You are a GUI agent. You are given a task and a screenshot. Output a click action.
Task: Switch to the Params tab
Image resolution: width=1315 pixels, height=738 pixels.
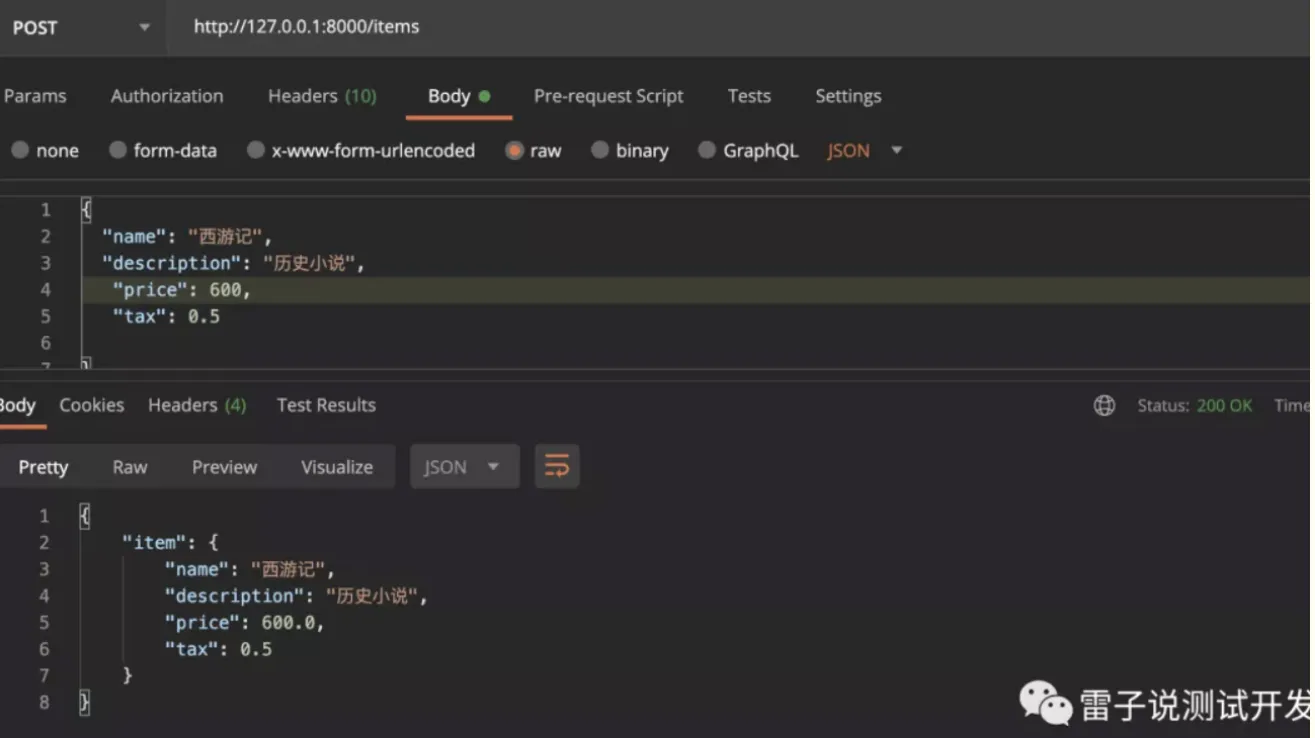[35, 96]
